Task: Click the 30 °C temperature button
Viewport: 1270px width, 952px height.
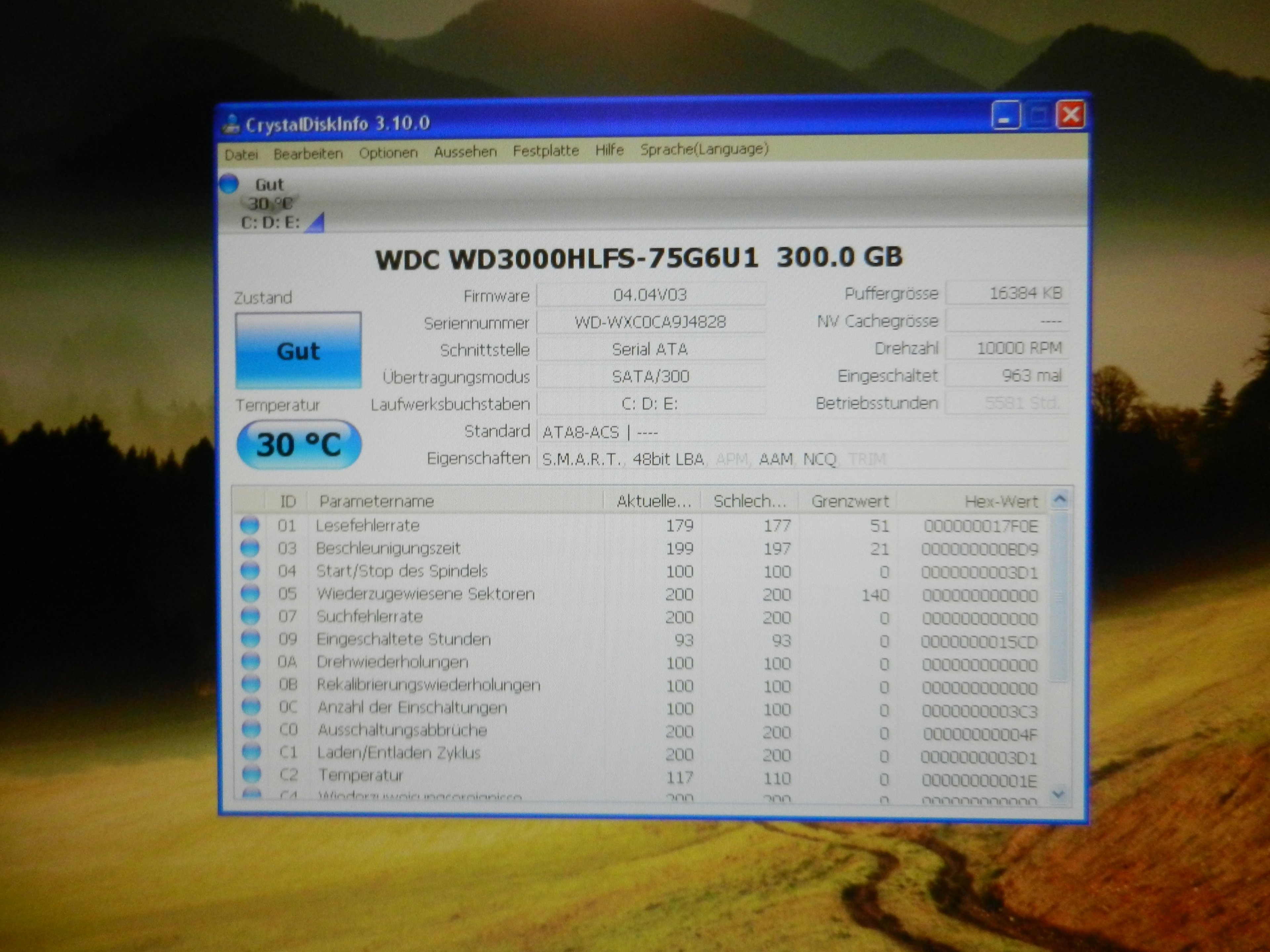Action: 299,445
